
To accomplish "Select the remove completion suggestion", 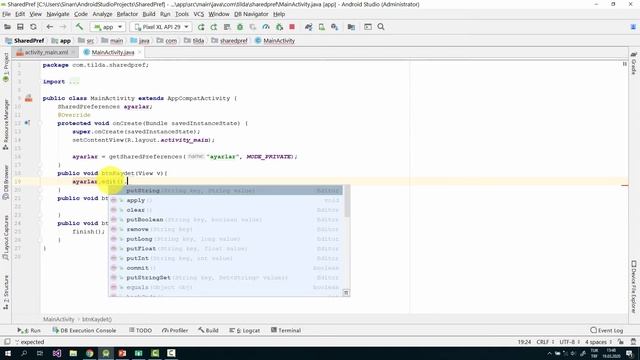I will [226, 229].
